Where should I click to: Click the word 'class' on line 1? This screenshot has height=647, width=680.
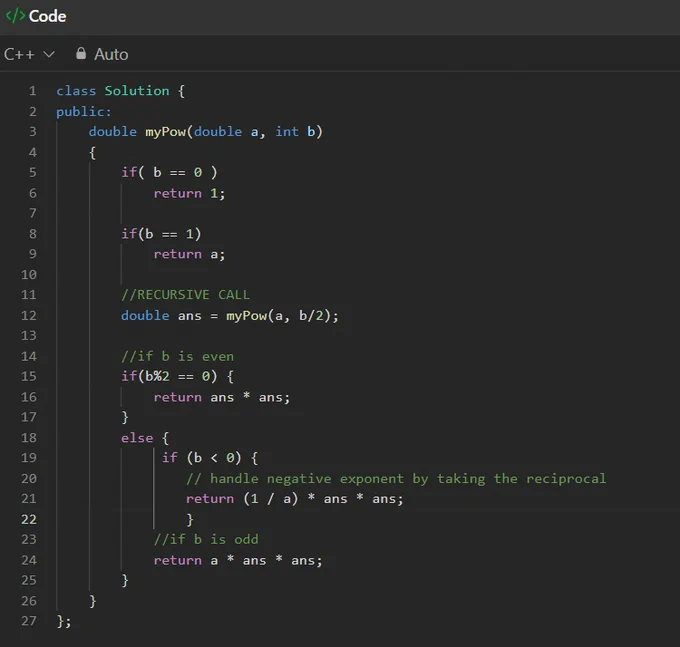(x=76, y=91)
